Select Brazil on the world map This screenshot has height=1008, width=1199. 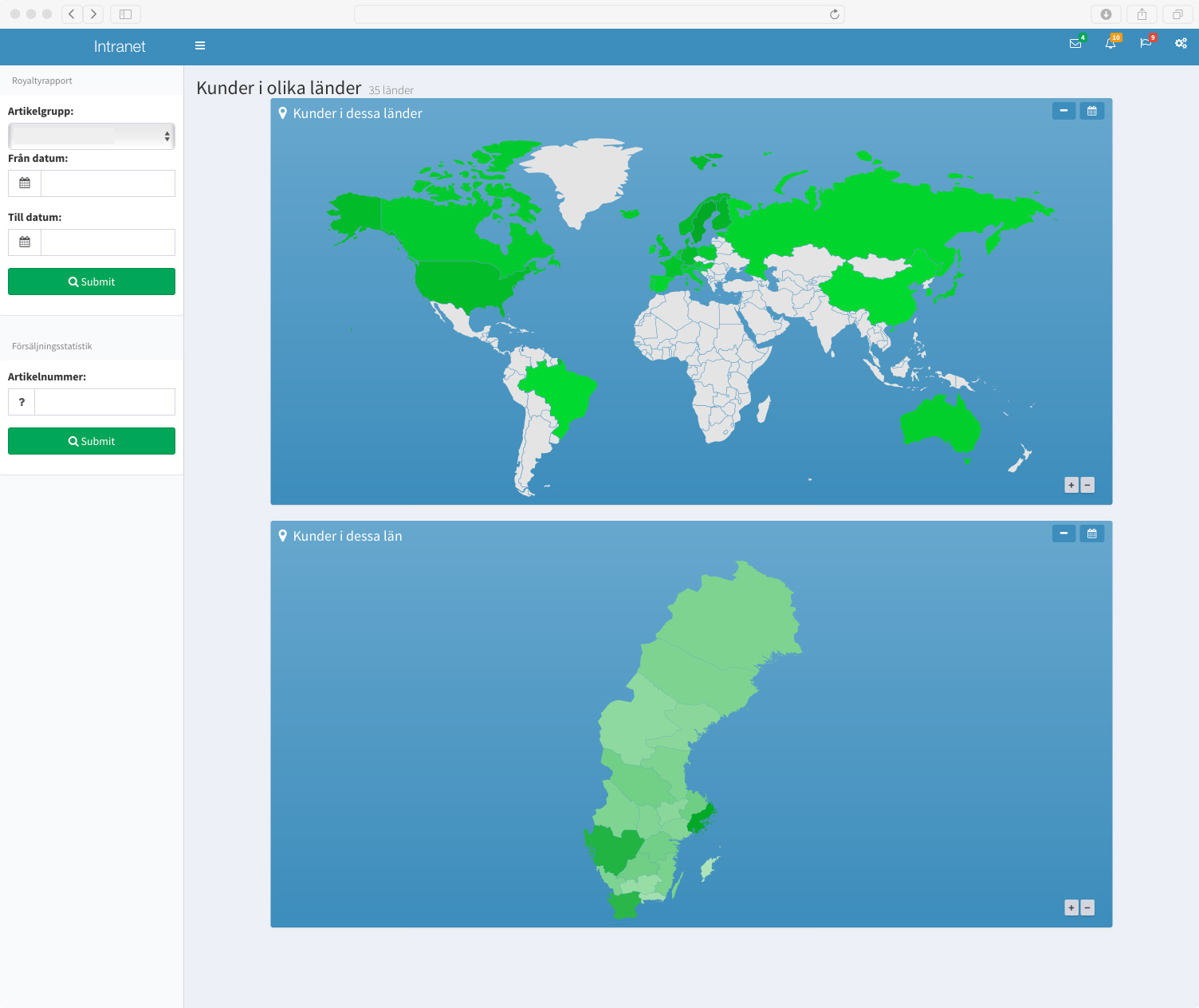(x=563, y=393)
